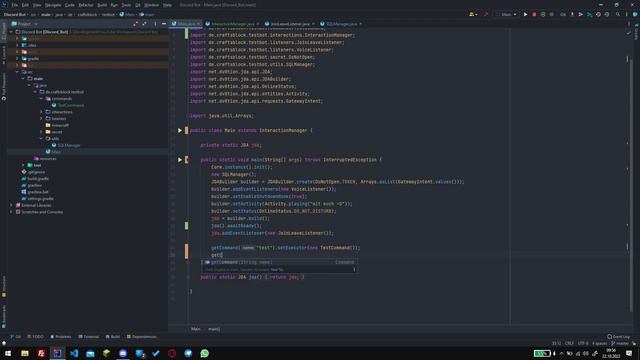The height and width of the screenshot is (360, 640).
Task: Open Project panel options menu
Action: click(x=155, y=24)
